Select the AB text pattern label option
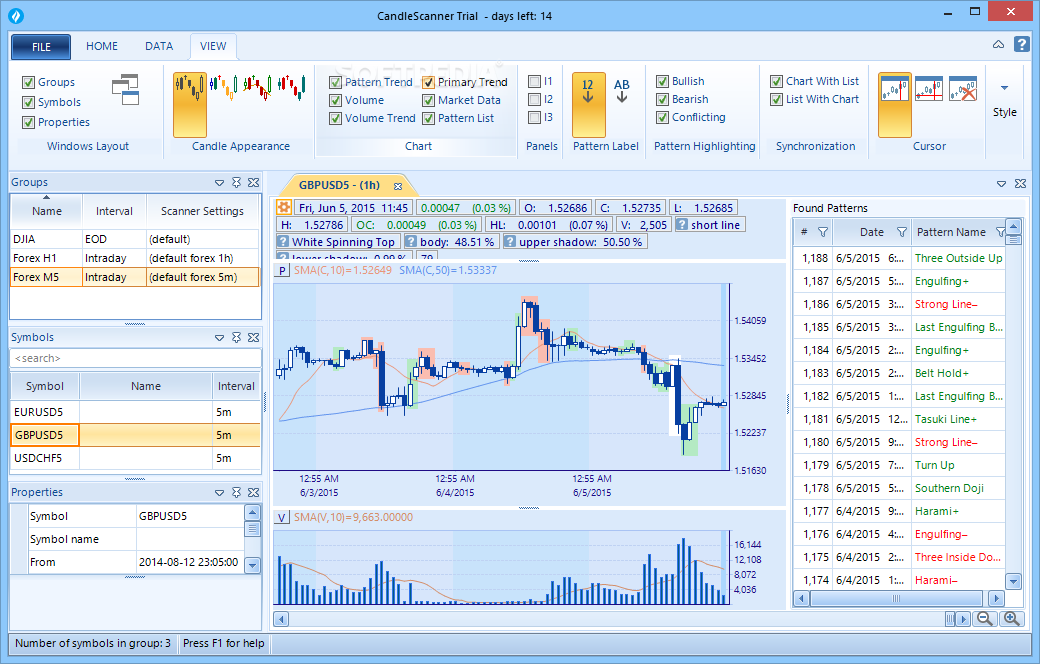Viewport: 1040px width, 664px height. [x=621, y=91]
